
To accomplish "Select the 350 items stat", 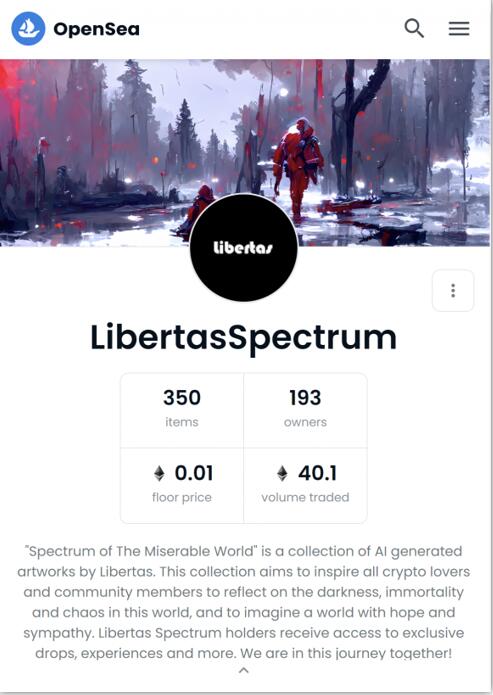I will click(182, 410).
